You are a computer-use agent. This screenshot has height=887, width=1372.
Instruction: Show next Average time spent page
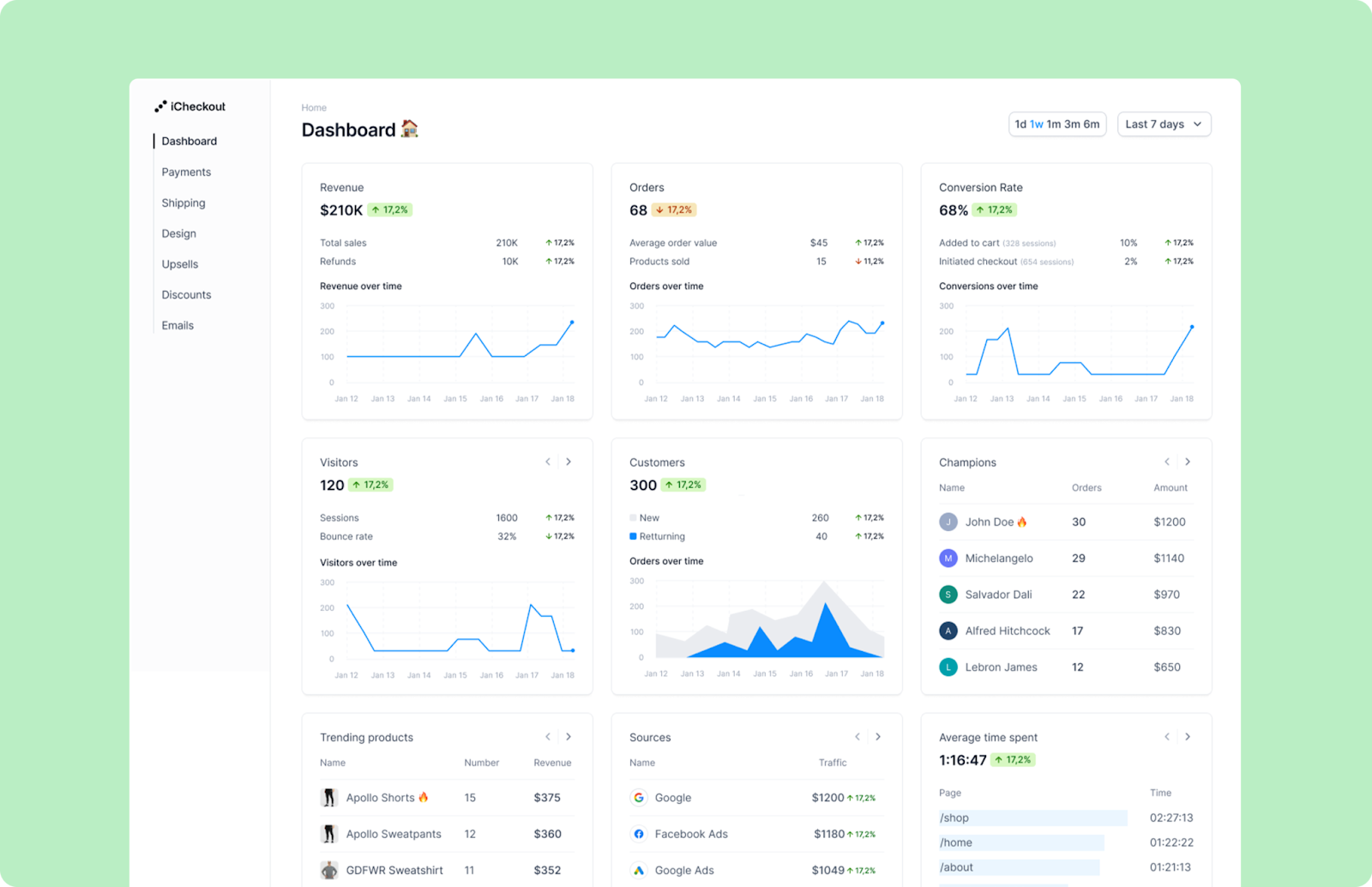(x=1188, y=737)
